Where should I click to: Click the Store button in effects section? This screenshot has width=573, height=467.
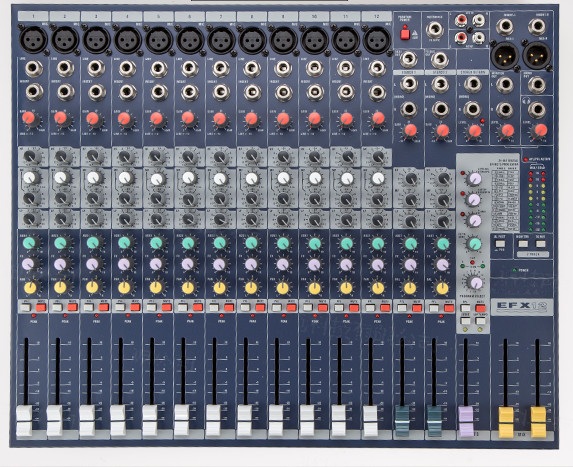pyautogui.click(x=465, y=321)
